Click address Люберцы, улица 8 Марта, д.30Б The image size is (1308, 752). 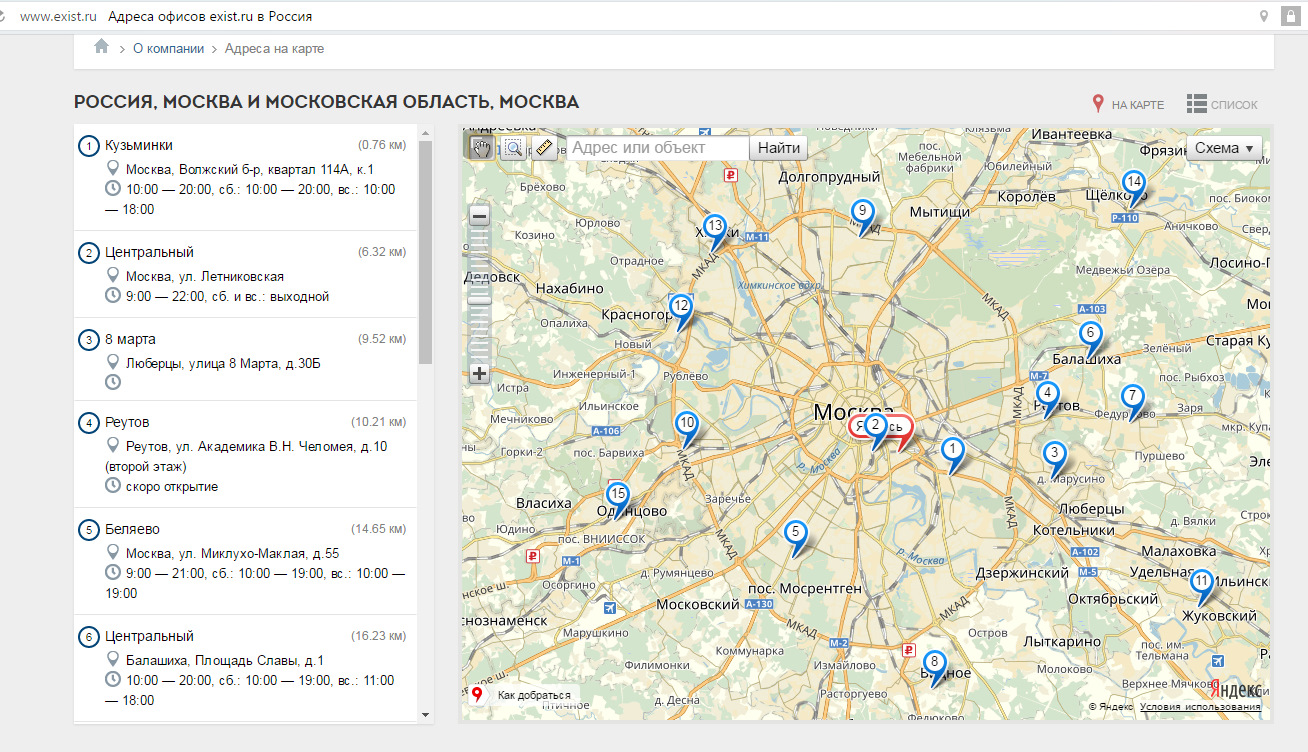[223, 364]
